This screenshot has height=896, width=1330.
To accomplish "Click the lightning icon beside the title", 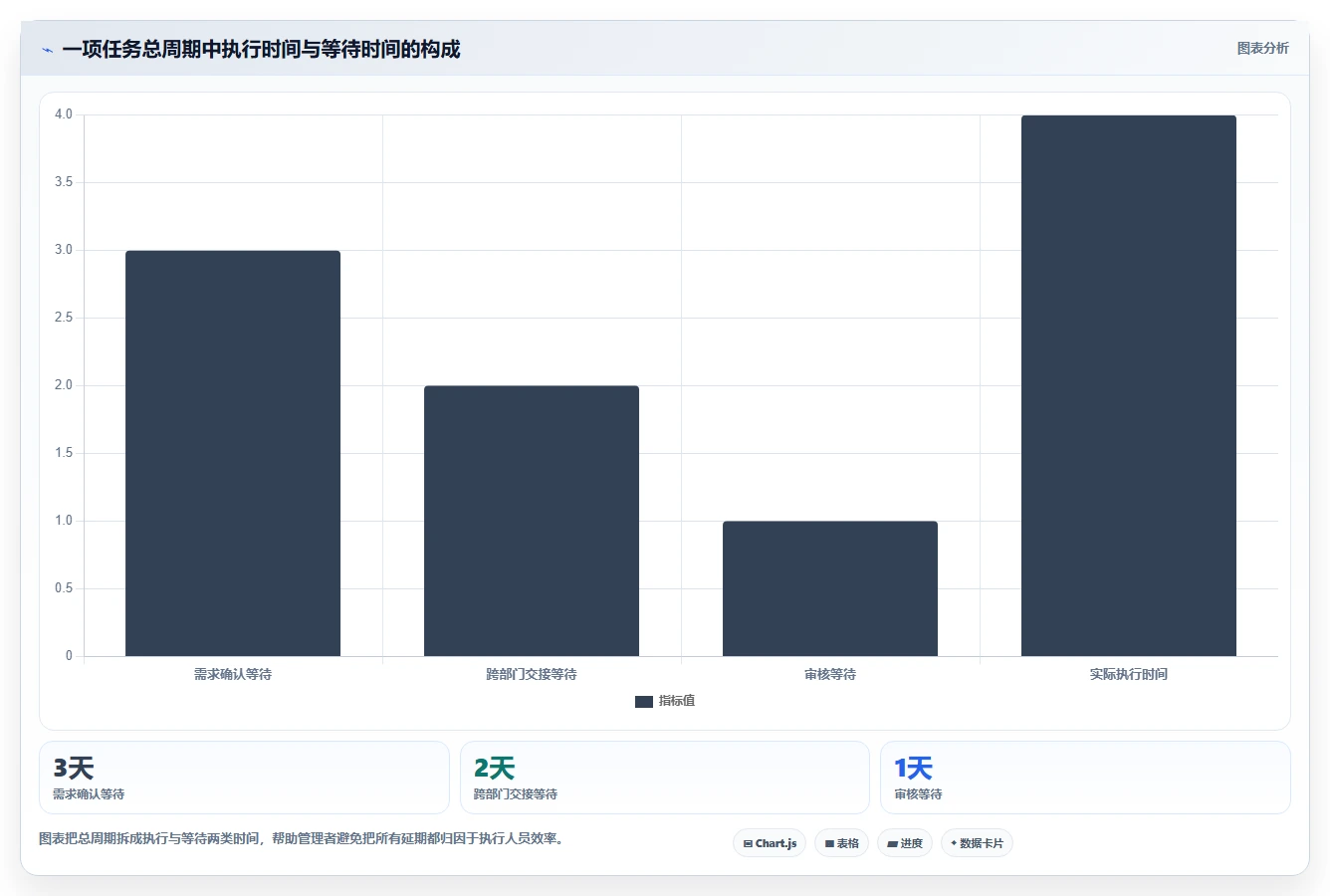I will pos(48,50).
